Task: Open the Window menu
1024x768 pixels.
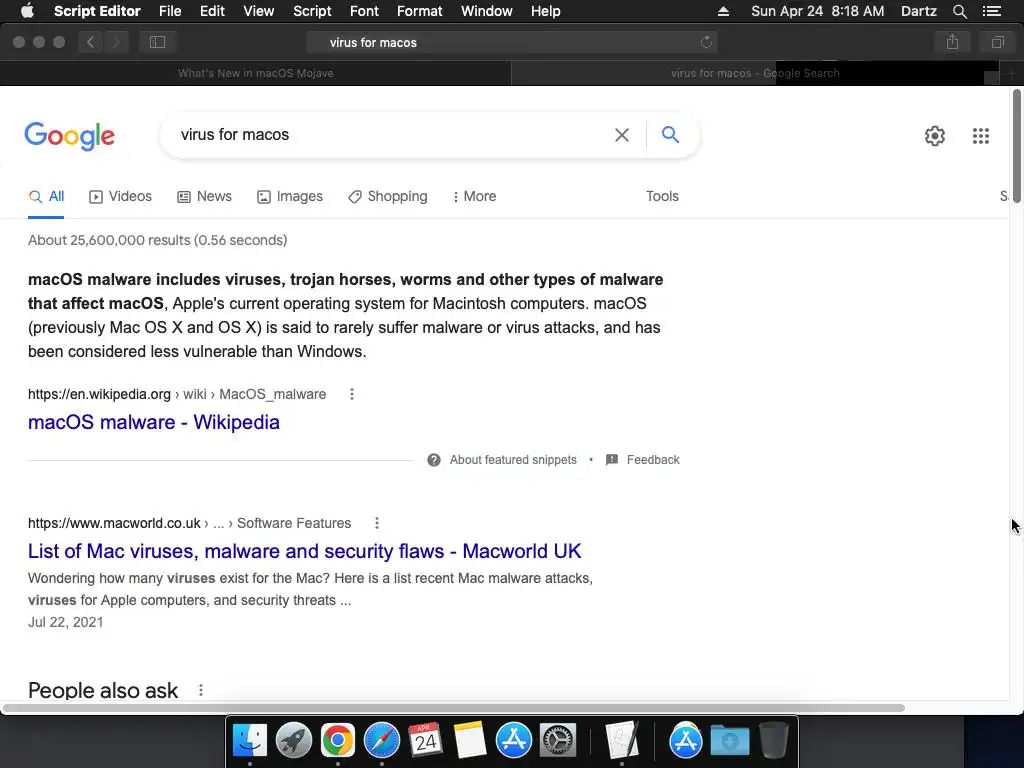Action: coord(487,11)
